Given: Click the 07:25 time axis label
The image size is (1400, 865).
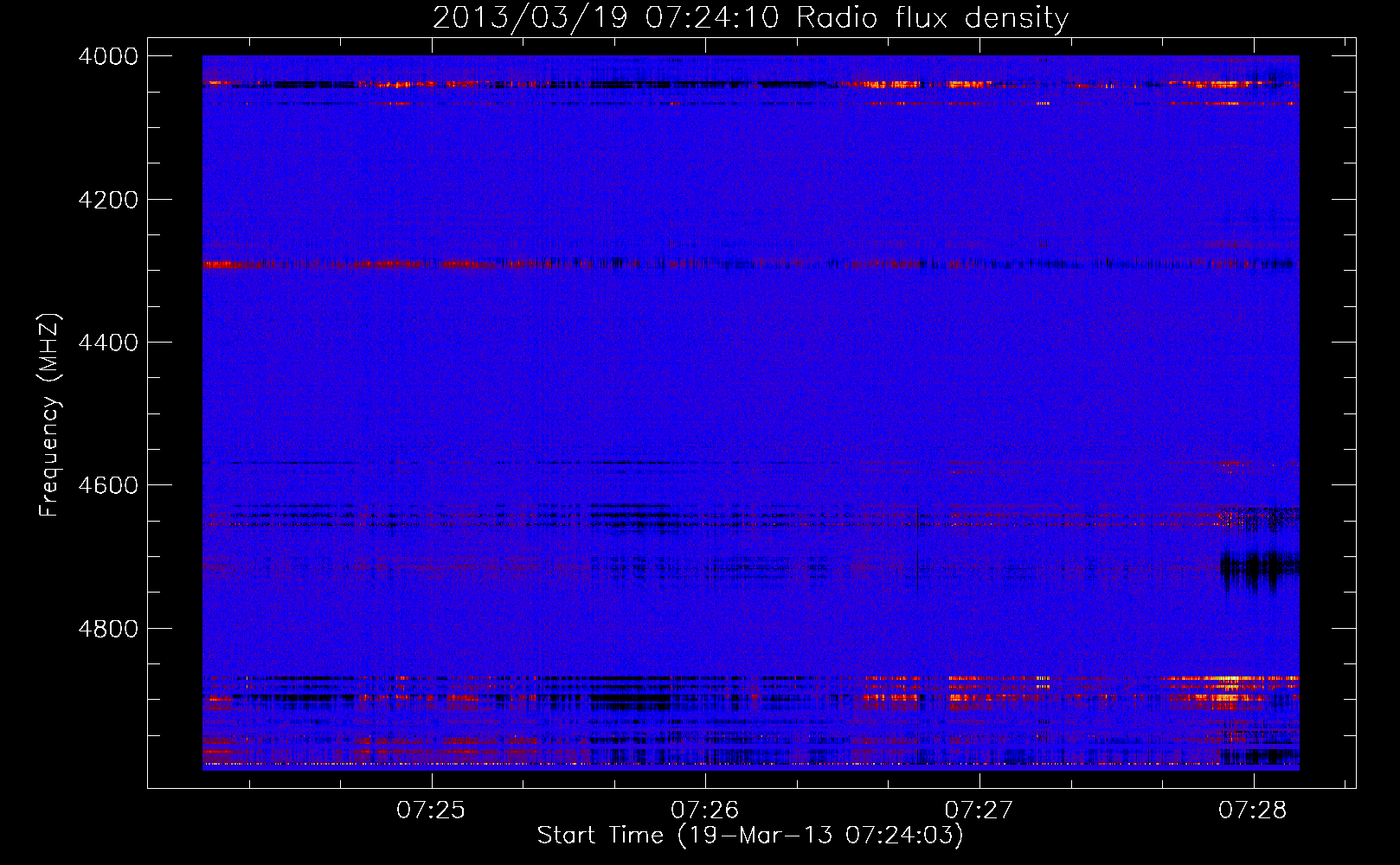Looking at the screenshot, I should 431,811.
